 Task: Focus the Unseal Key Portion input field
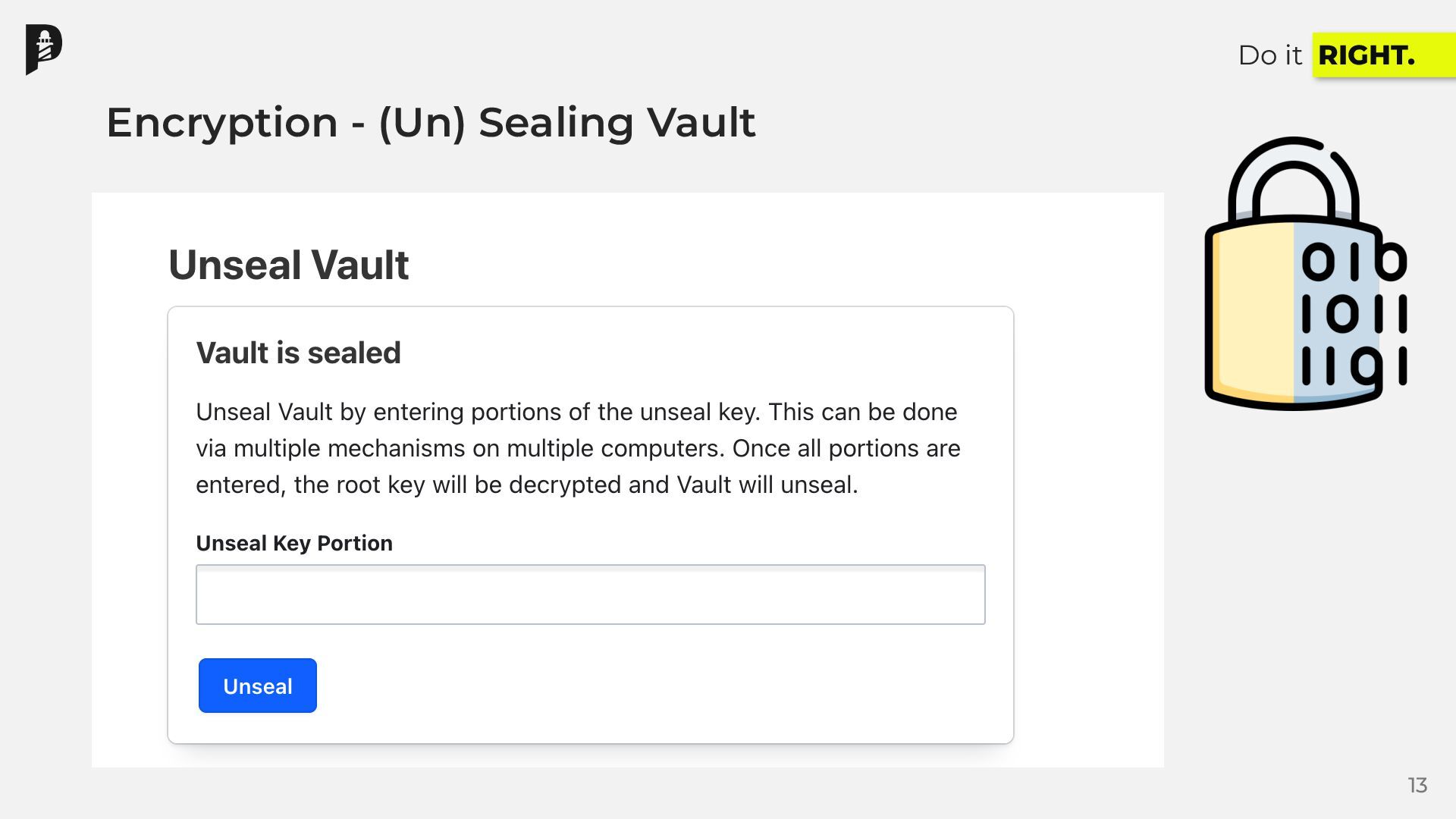click(590, 595)
